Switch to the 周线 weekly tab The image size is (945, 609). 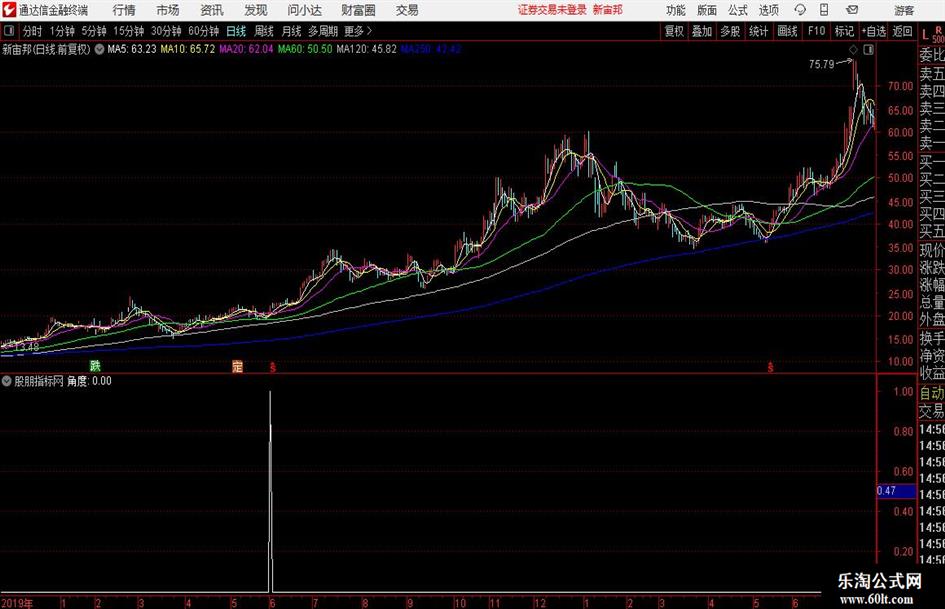tap(264, 31)
